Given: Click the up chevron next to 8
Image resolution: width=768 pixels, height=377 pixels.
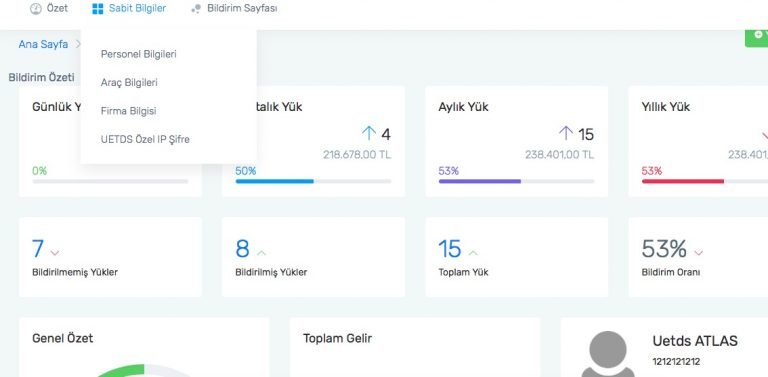Looking at the screenshot, I should [262, 253].
